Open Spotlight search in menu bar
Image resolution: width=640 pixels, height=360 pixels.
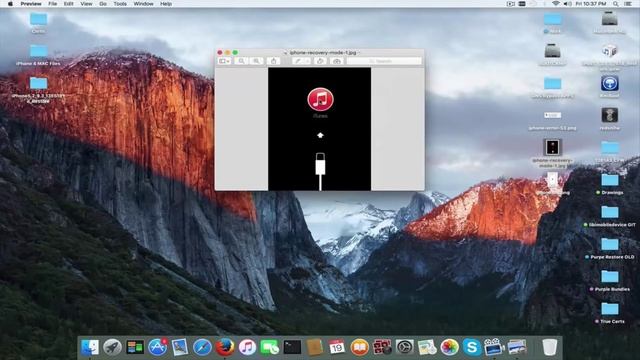click(616, 4)
